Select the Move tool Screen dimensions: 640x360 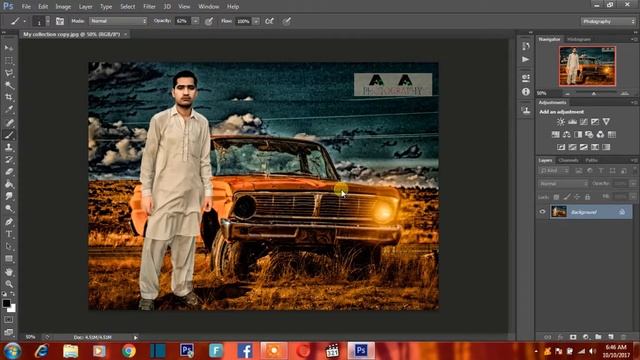pos(9,48)
